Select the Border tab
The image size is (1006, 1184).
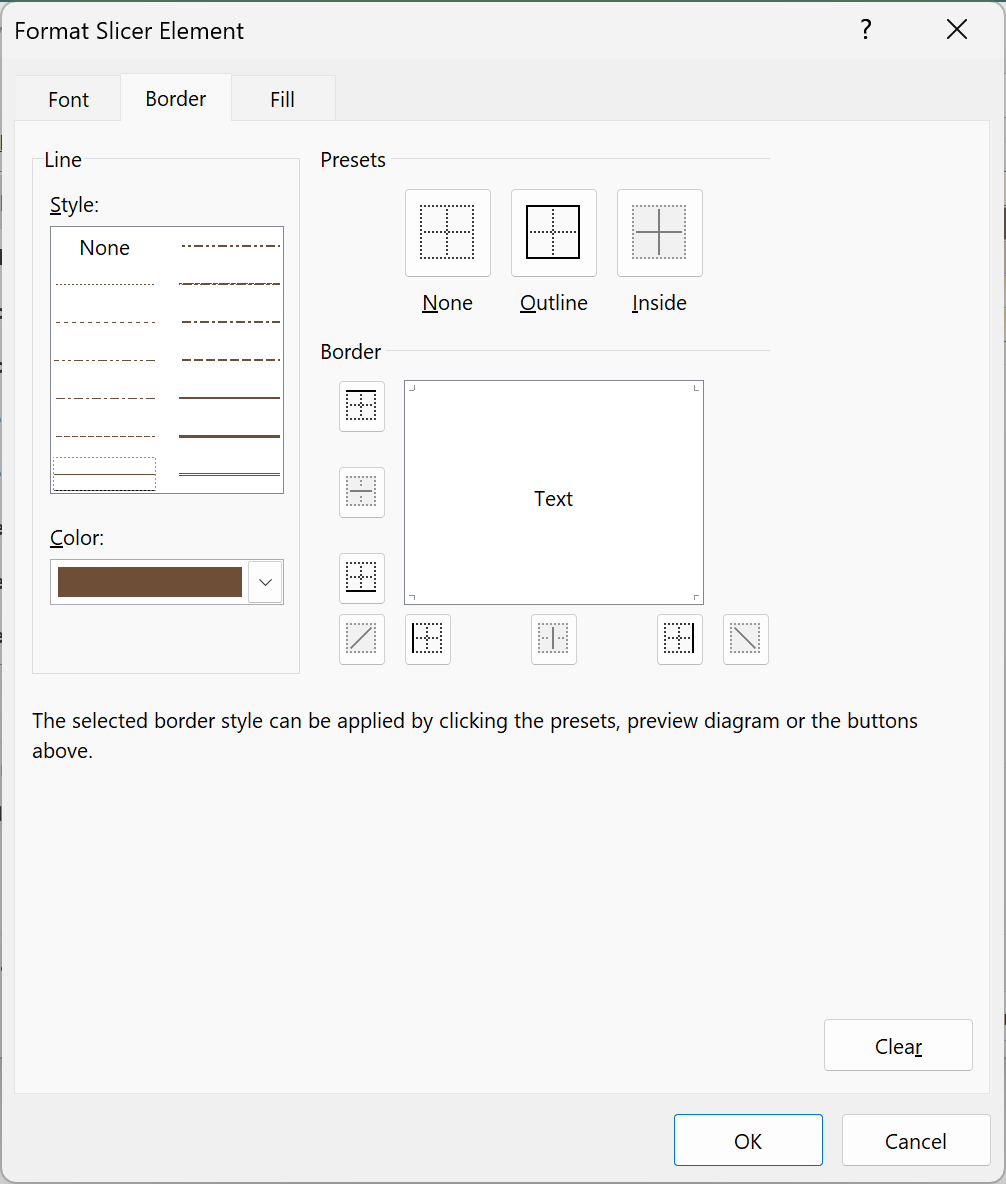175,98
